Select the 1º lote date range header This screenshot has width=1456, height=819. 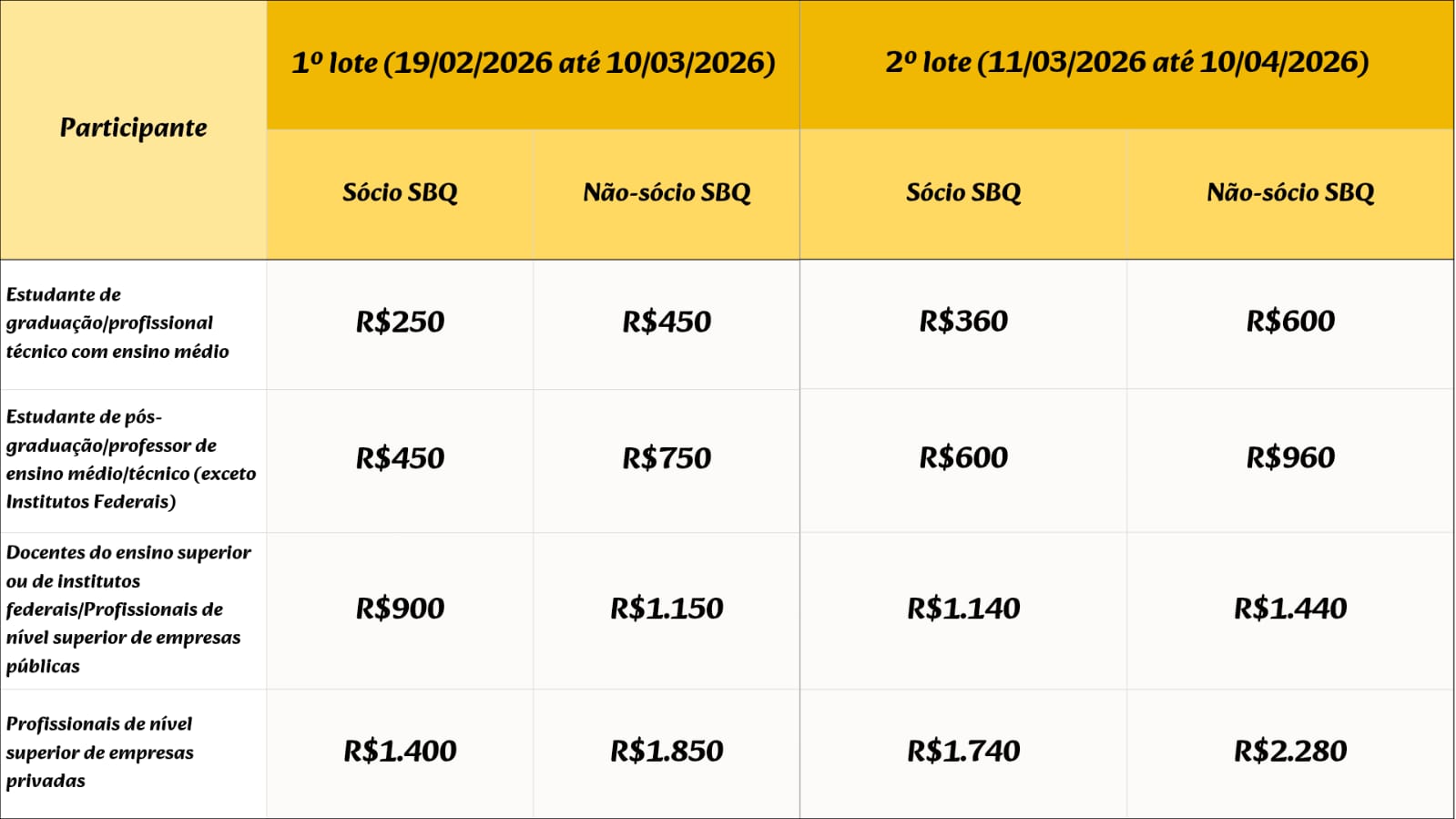coord(533,63)
